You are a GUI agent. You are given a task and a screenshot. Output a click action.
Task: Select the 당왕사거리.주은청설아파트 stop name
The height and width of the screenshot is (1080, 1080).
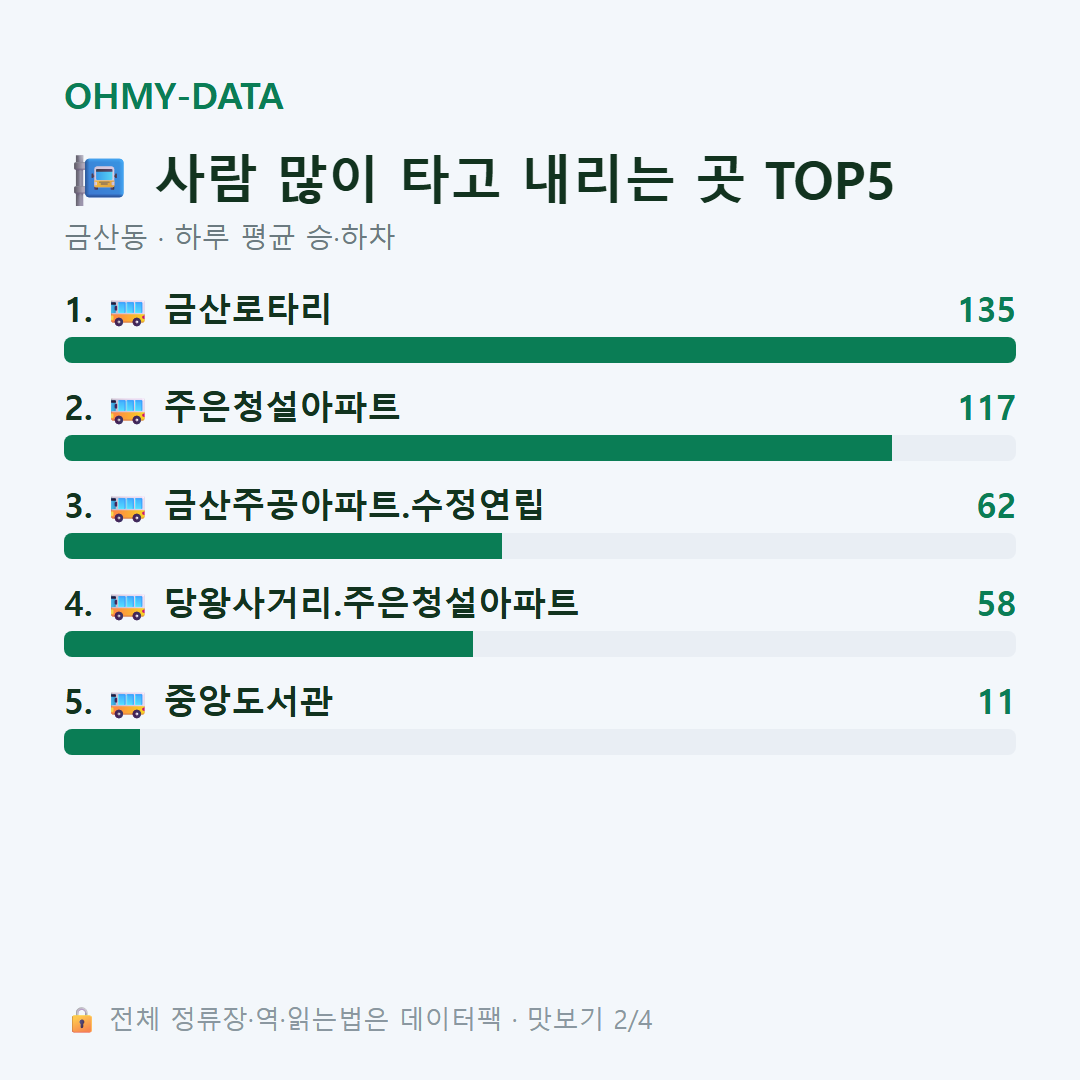(371, 603)
